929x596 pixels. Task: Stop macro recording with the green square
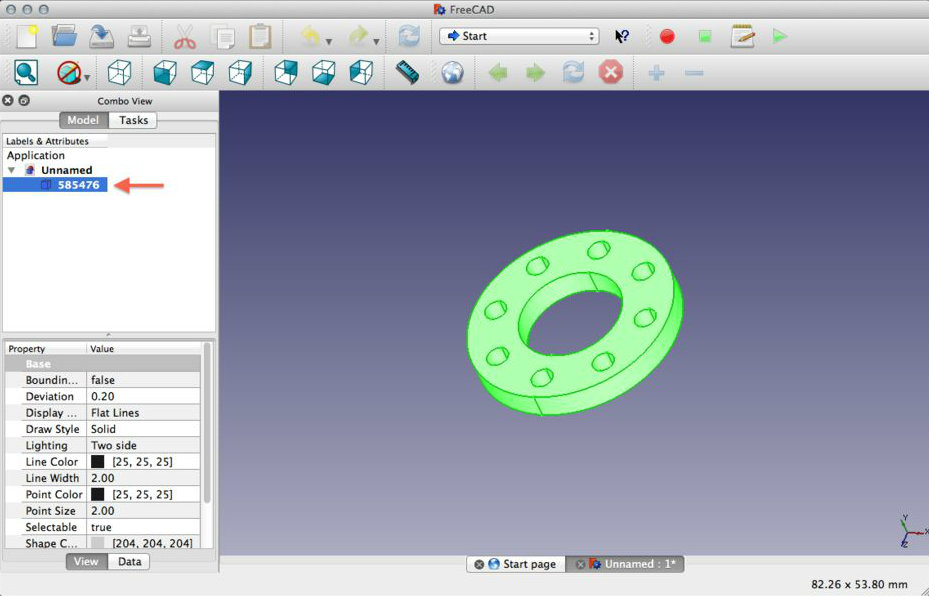point(704,37)
